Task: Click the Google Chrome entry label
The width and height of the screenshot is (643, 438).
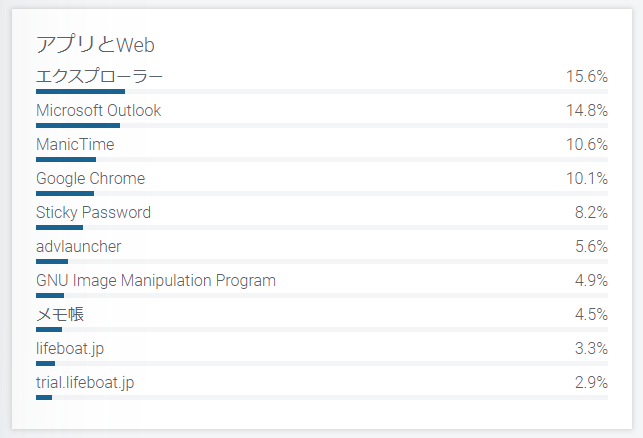Action: pos(91,179)
